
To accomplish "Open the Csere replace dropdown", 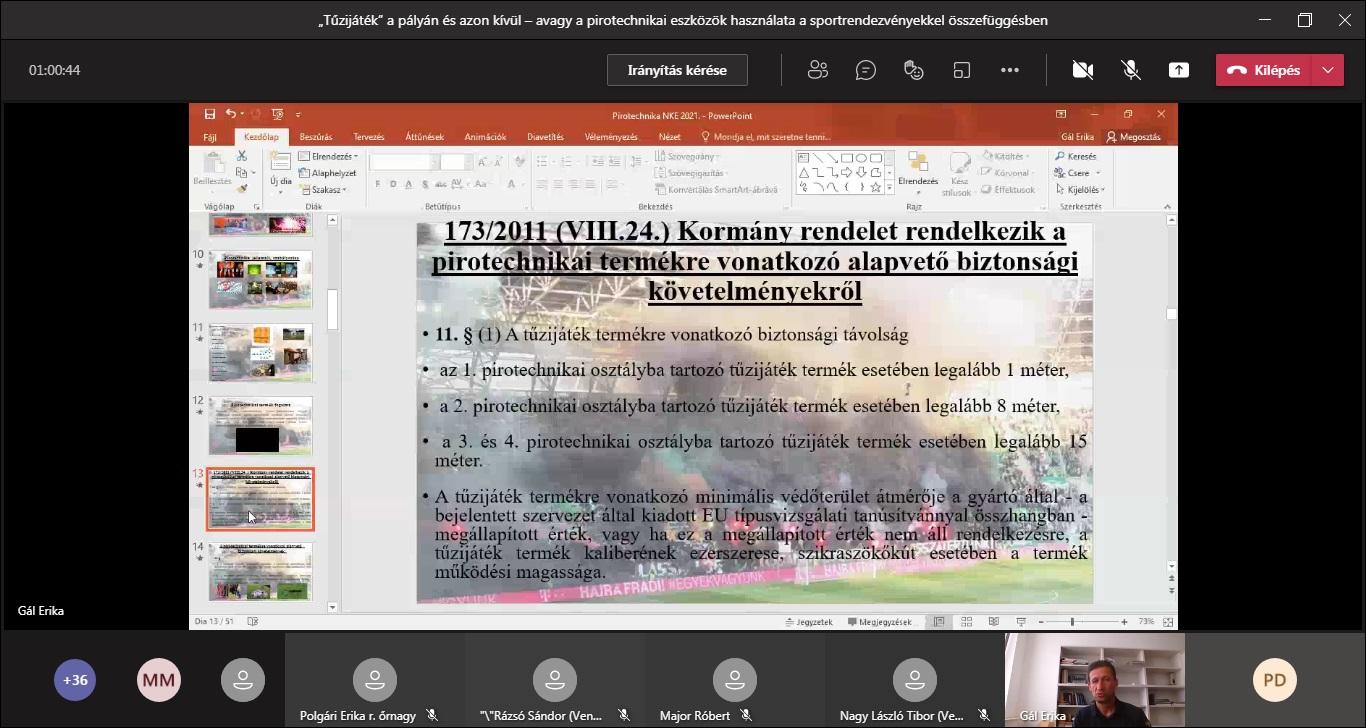I will coord(1076,173).
